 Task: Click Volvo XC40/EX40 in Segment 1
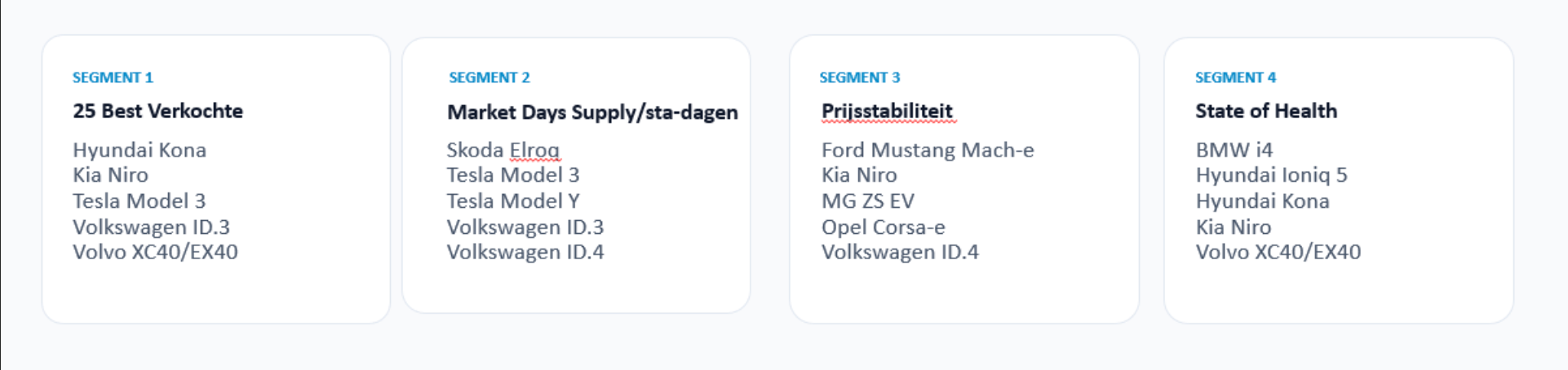pyautogui.click(x=155, y=252)
